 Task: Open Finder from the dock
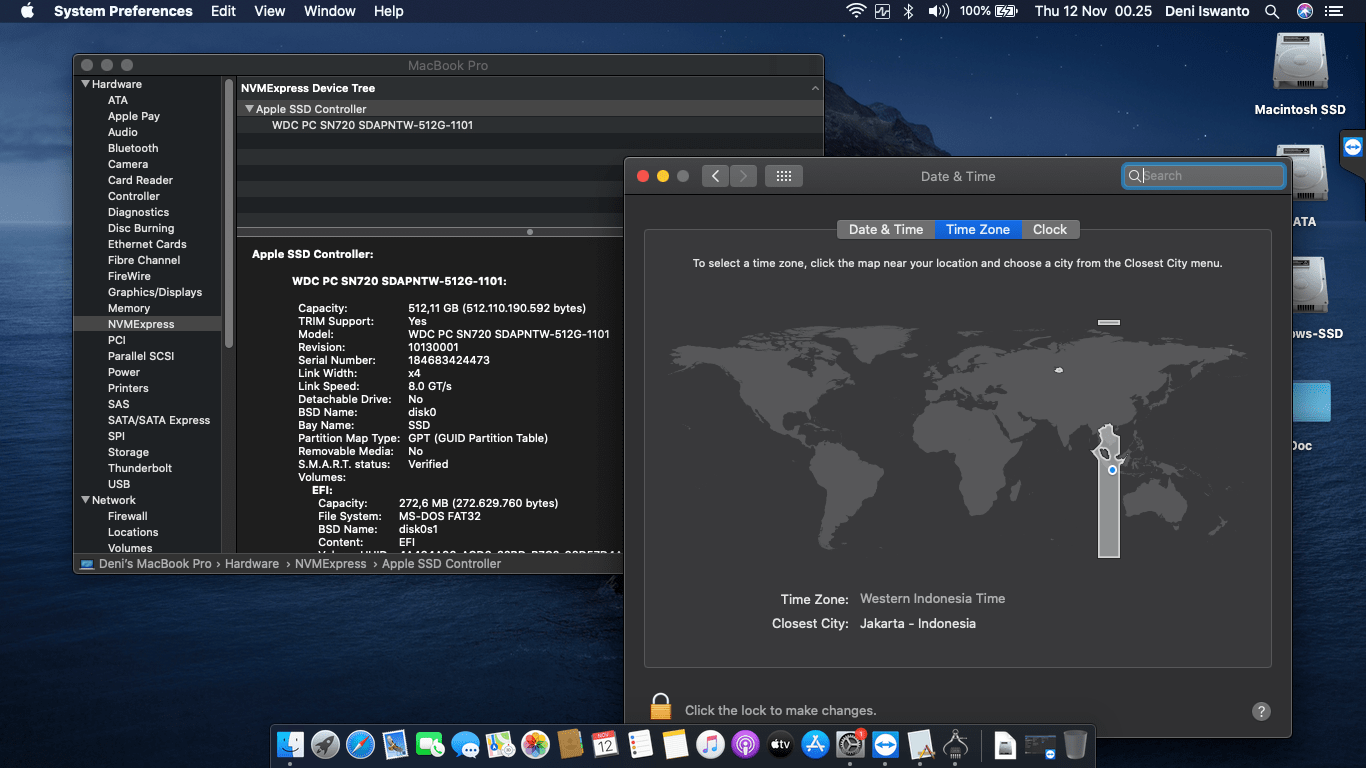[x=290, y=744]
